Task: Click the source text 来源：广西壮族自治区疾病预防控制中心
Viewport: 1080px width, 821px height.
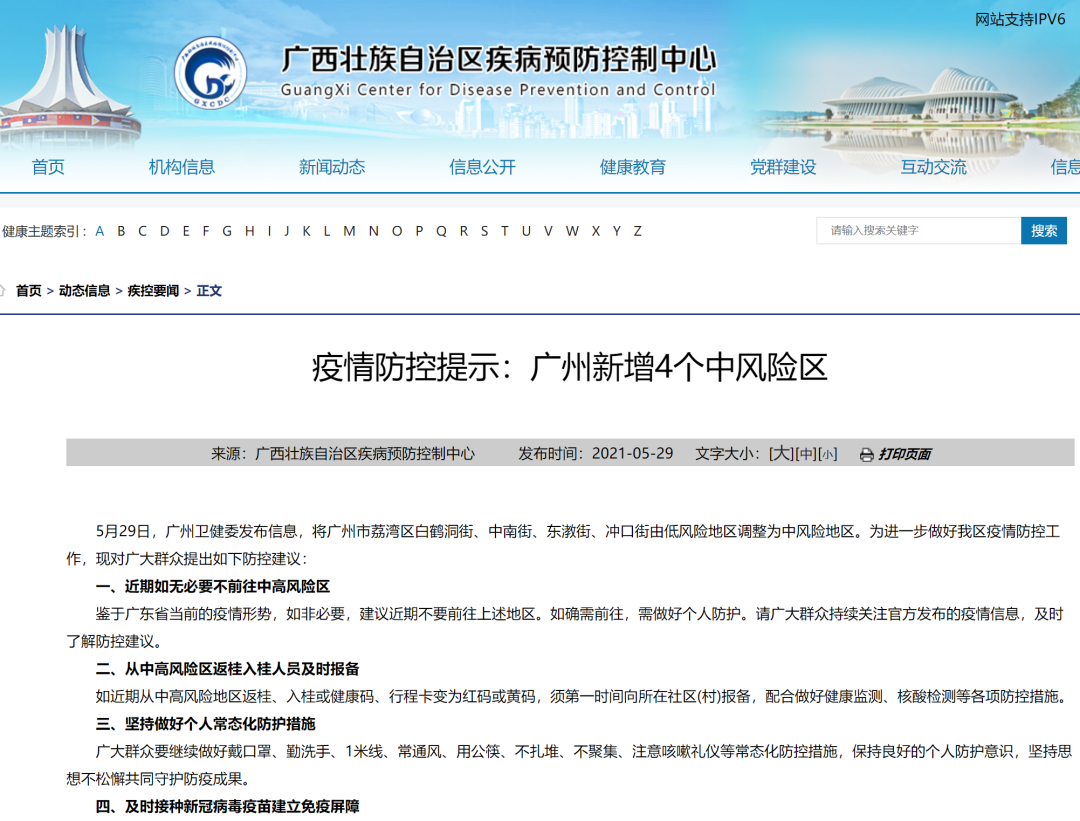Action: [343, 454]
